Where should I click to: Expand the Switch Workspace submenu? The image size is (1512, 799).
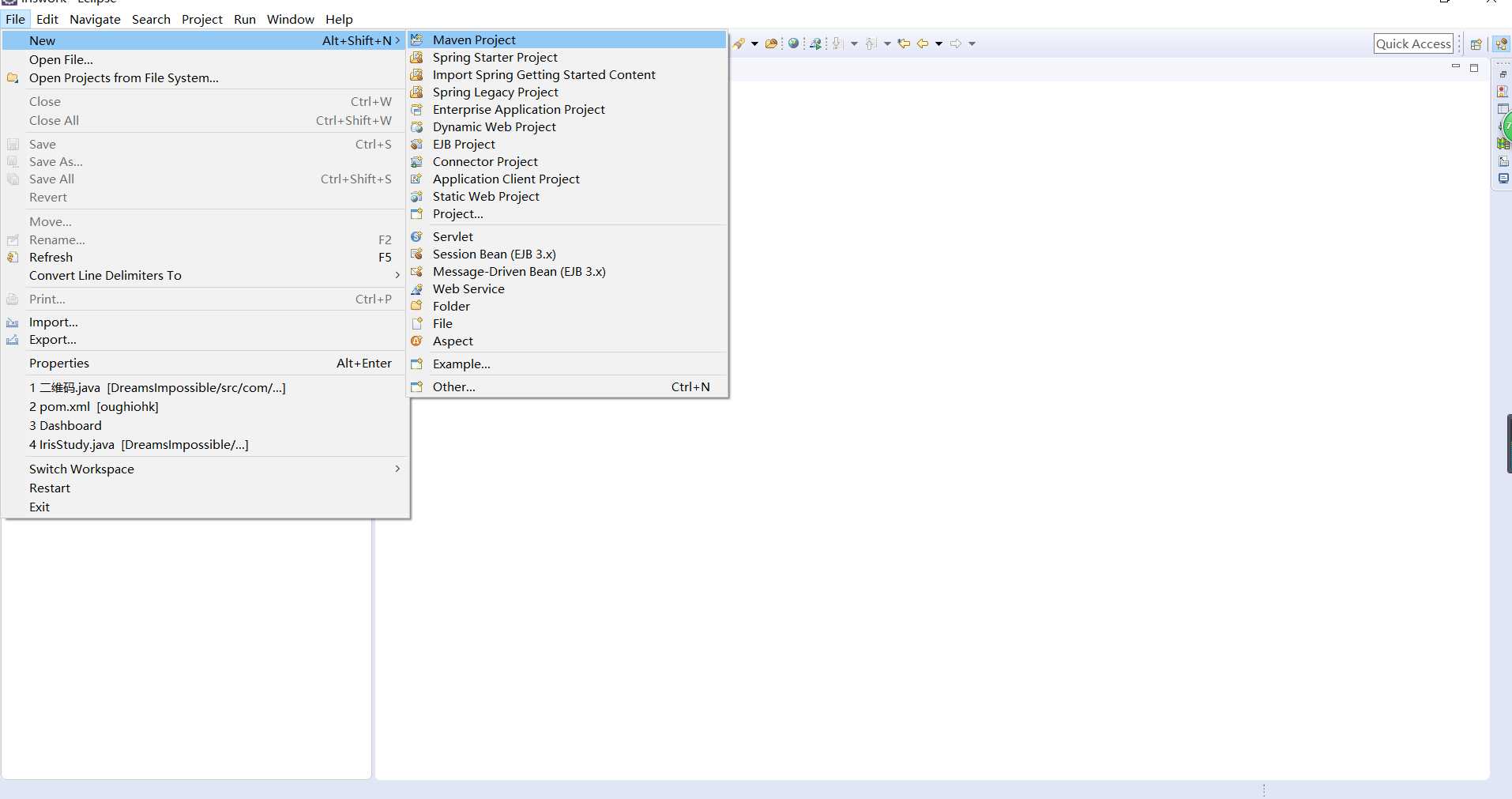click(x=205, y=469)
